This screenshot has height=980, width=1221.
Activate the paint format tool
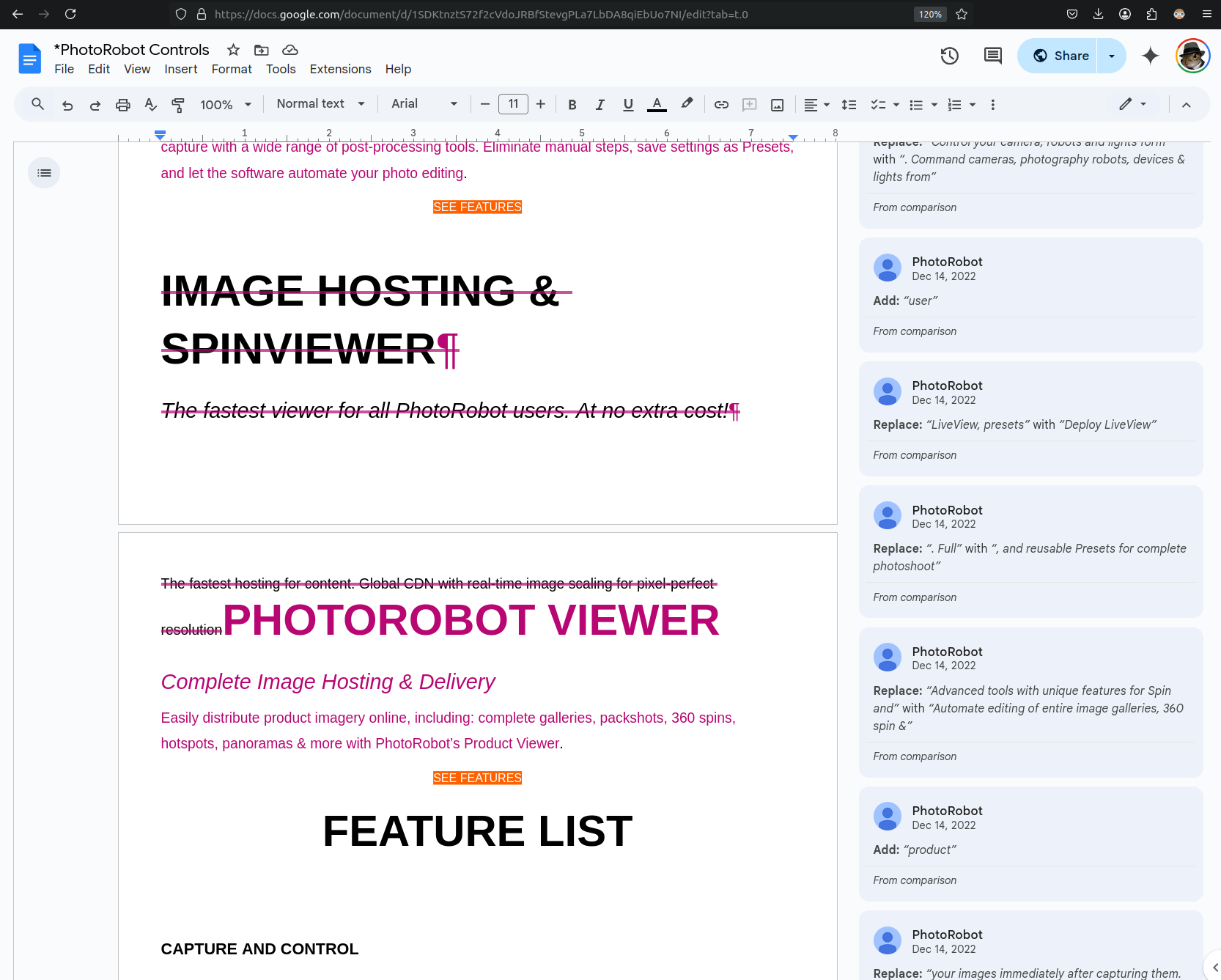tap(178, 105)
